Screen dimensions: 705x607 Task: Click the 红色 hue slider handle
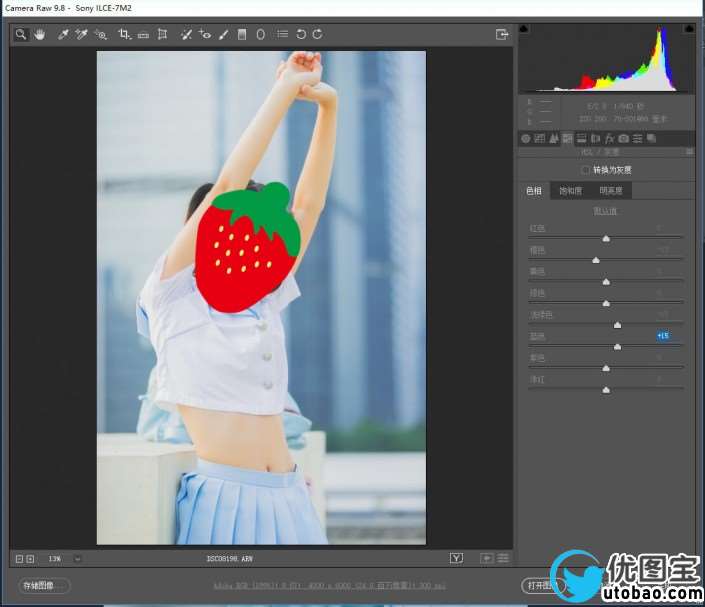coord(606,238)
